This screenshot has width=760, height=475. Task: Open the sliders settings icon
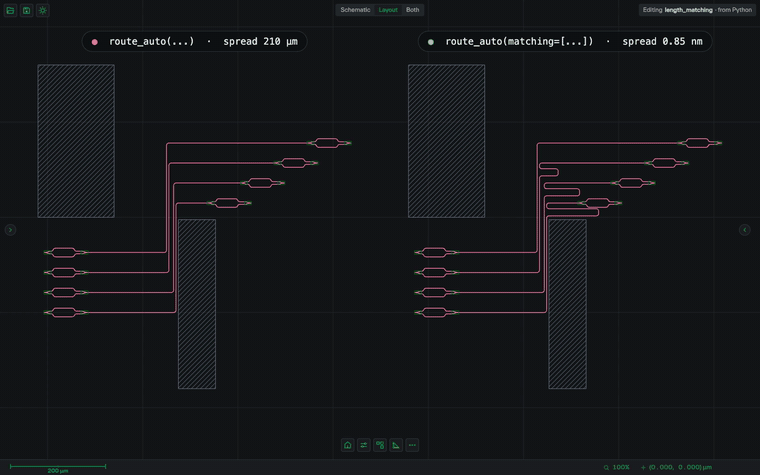tap(364, 445)
